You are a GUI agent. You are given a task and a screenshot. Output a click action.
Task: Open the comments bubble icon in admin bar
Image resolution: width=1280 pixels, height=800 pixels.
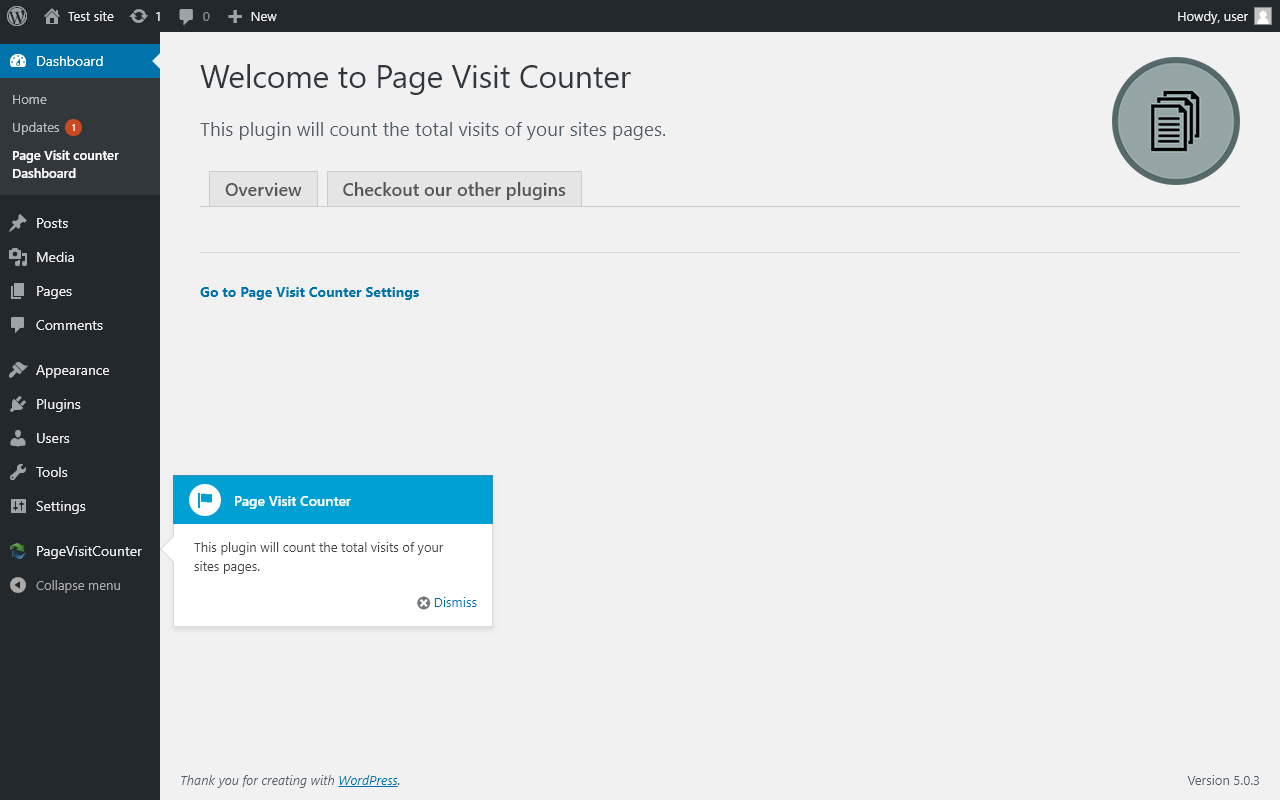pos(186,16)
